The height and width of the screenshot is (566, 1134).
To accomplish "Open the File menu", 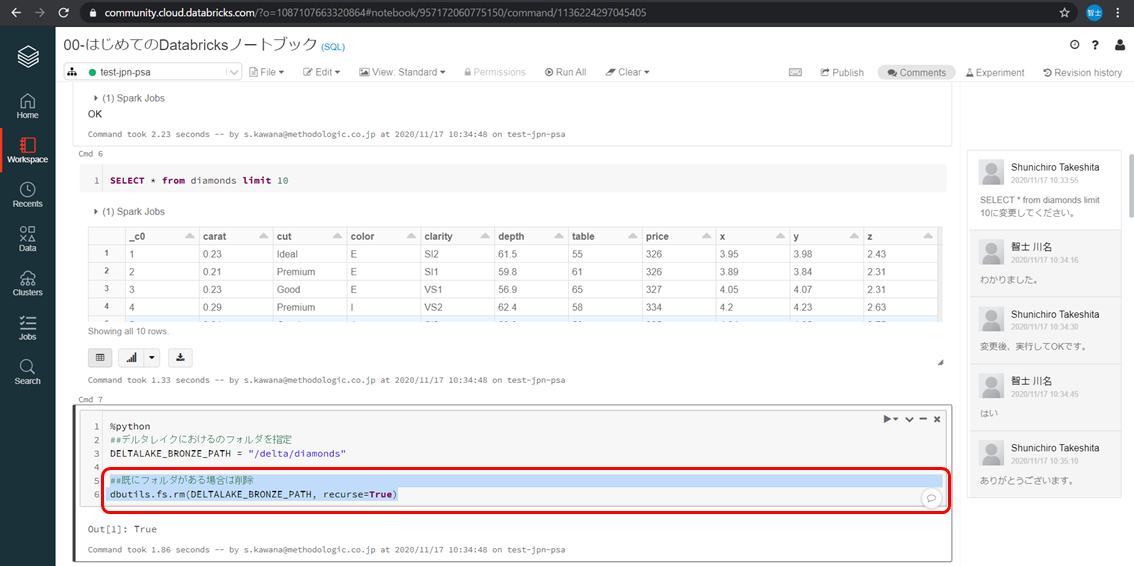I will click(267, 72).
